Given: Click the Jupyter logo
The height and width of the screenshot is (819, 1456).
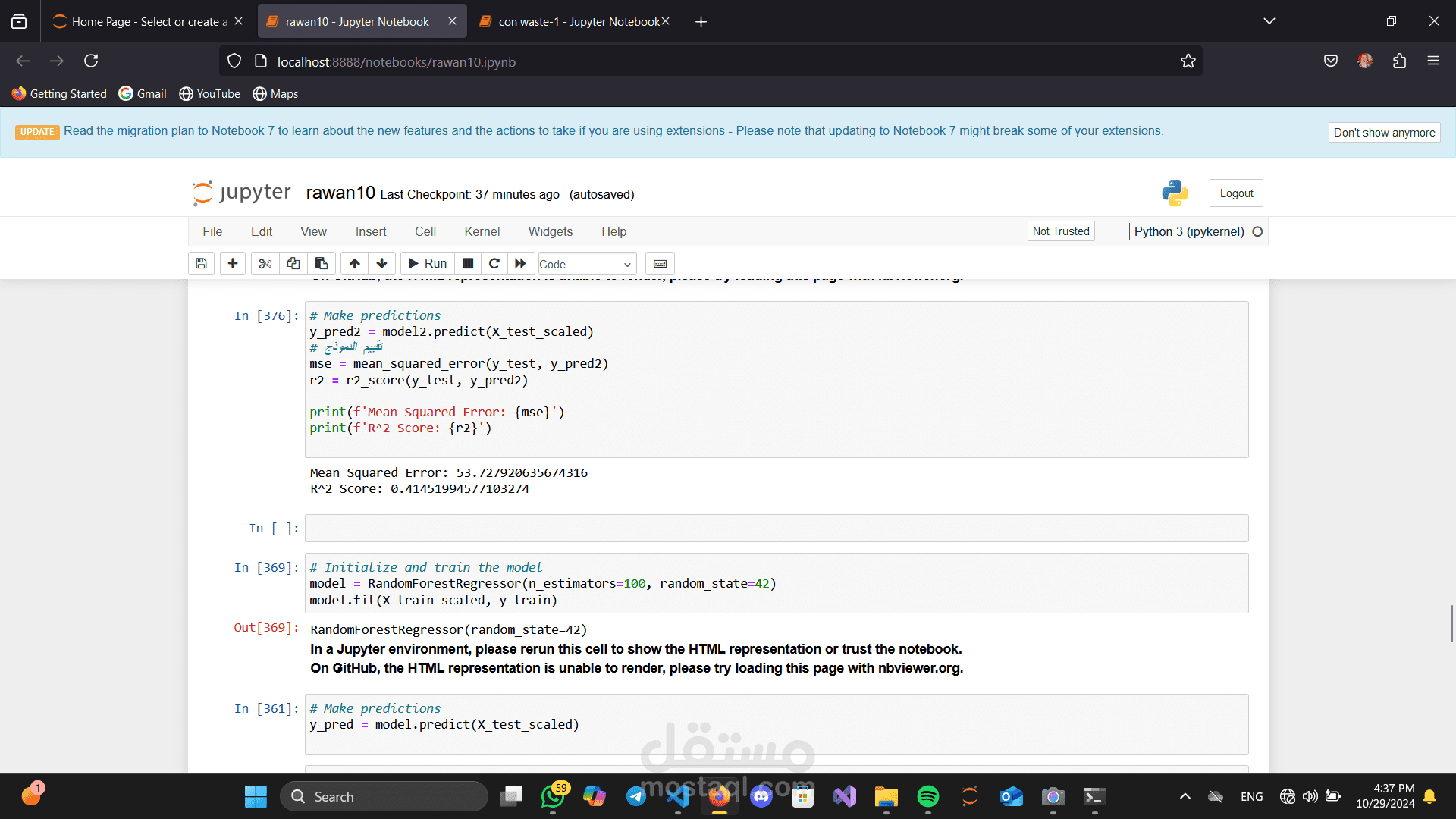Looking at the screenshot, I should (x=241, y=193).
